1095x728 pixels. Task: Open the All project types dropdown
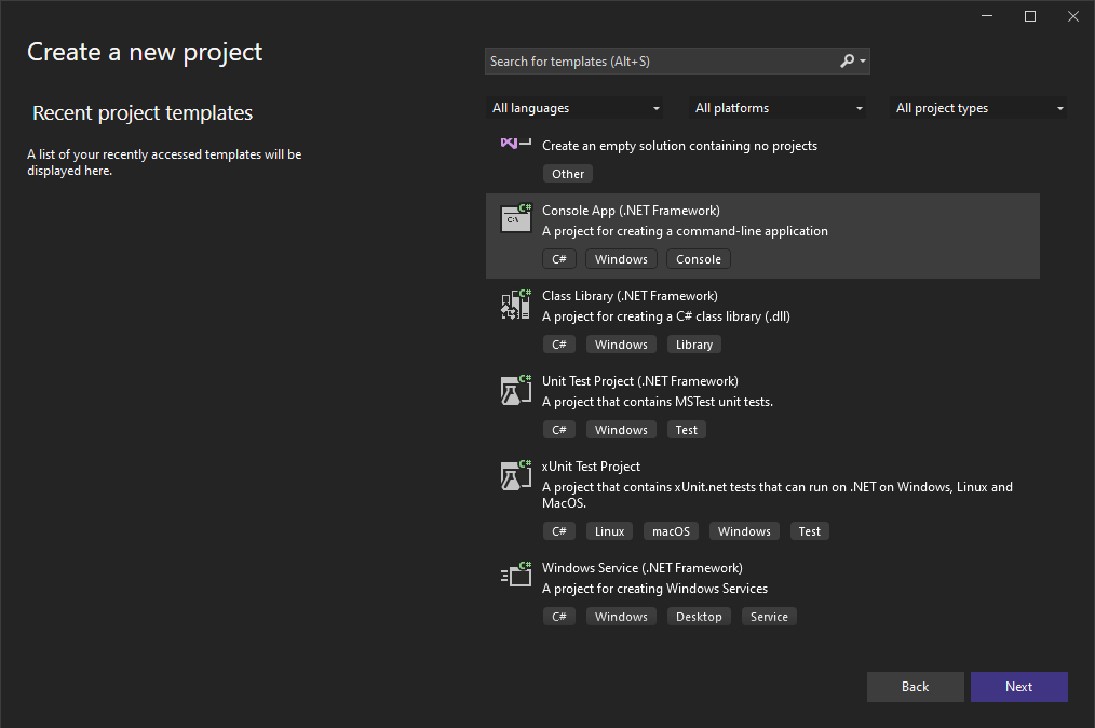click(978, 107)
